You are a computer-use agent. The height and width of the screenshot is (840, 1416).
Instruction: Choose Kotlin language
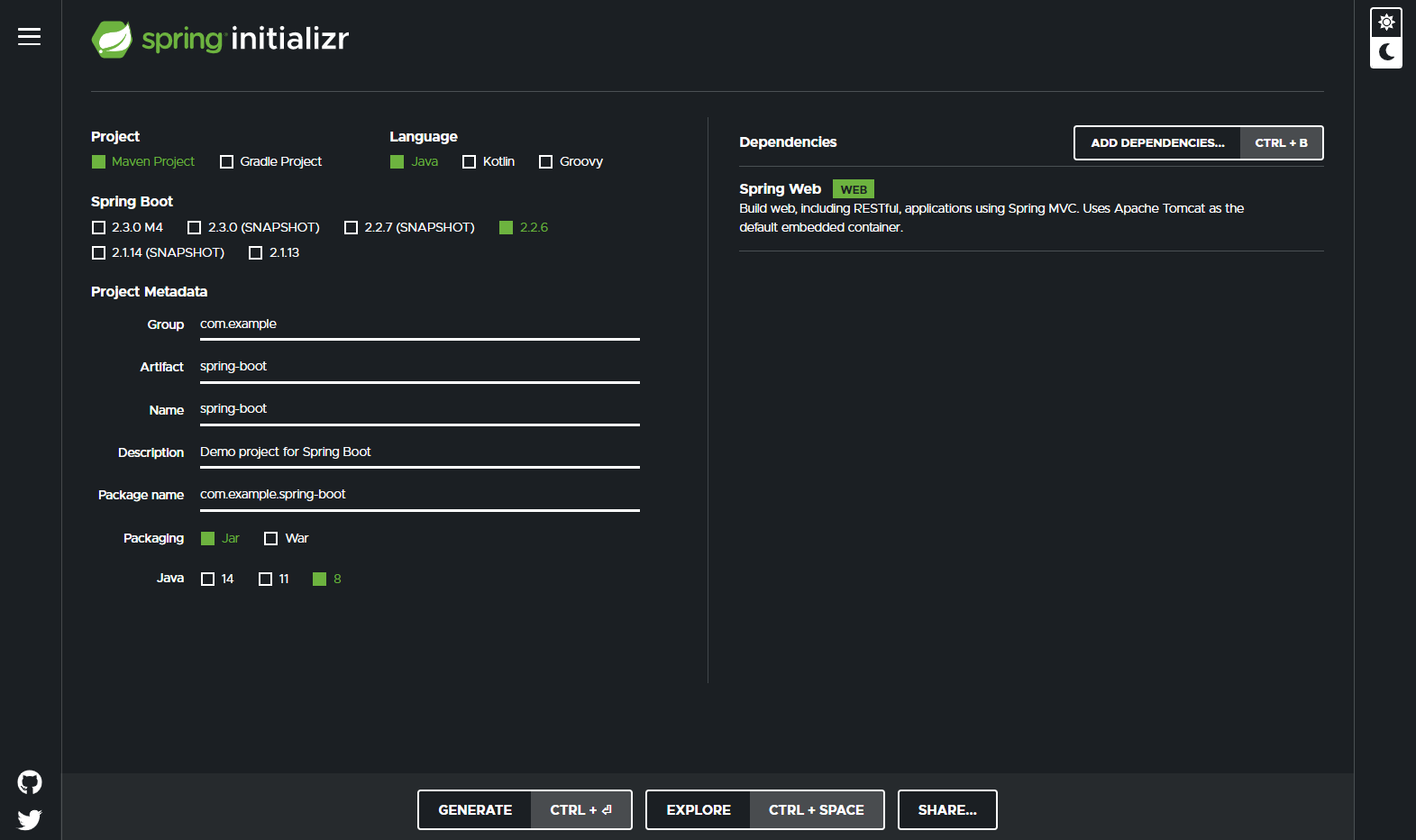tap(489, 161)
